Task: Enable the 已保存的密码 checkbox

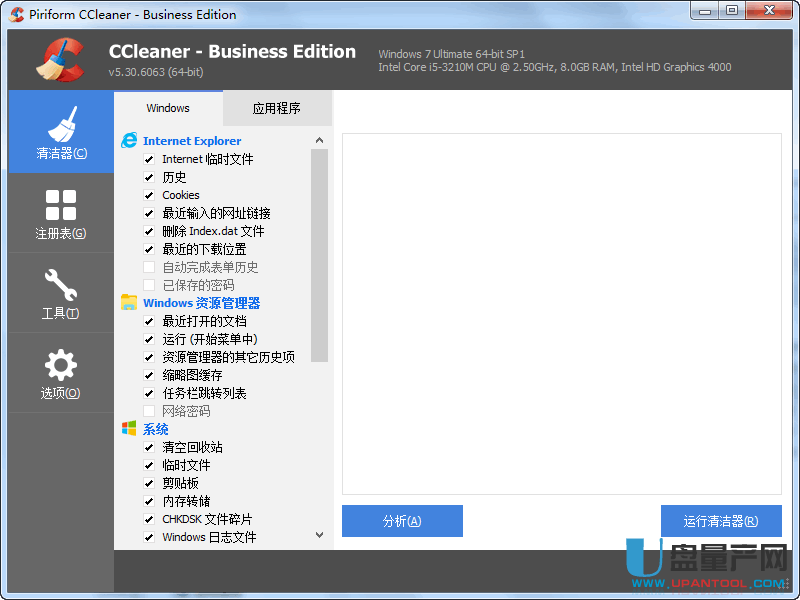Action: 149,285
